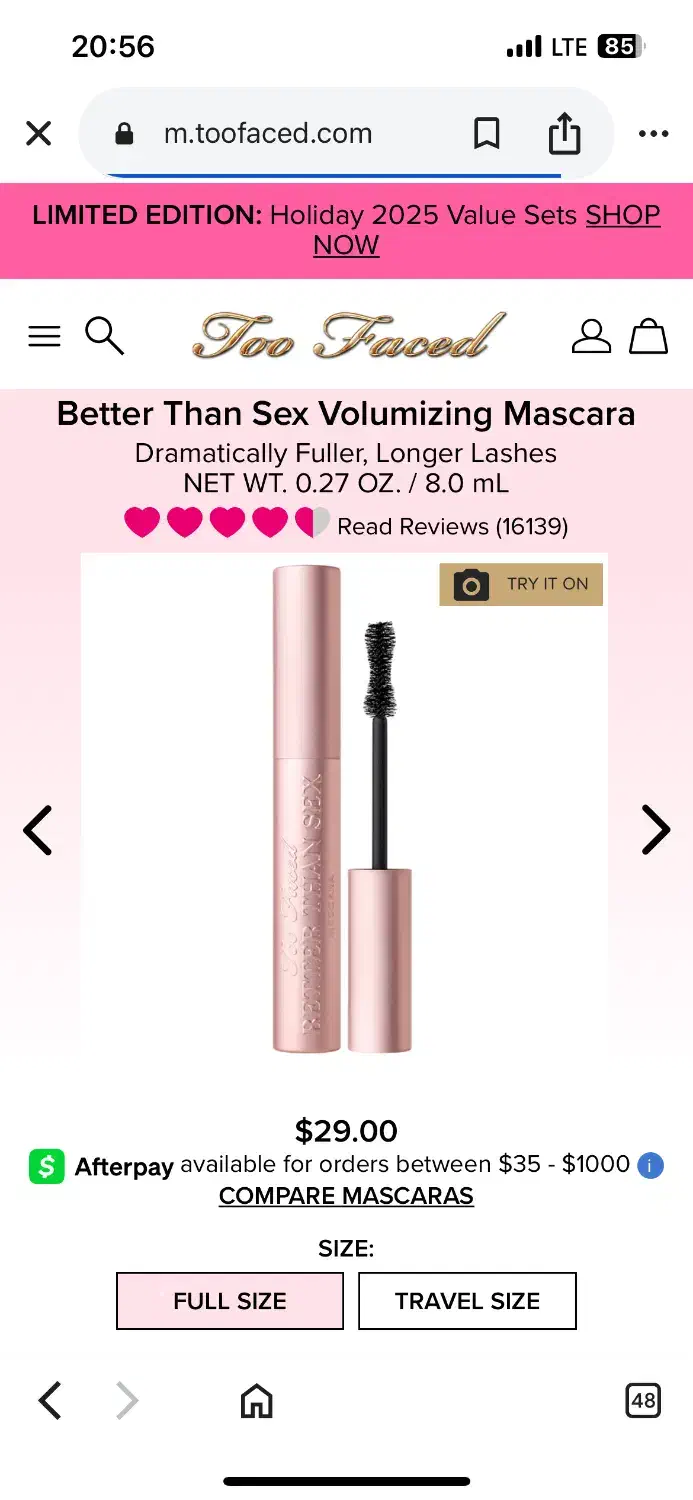Open the COMPARE MASCARAS link
This screenshot has height=1500, width=693.
346,1196
